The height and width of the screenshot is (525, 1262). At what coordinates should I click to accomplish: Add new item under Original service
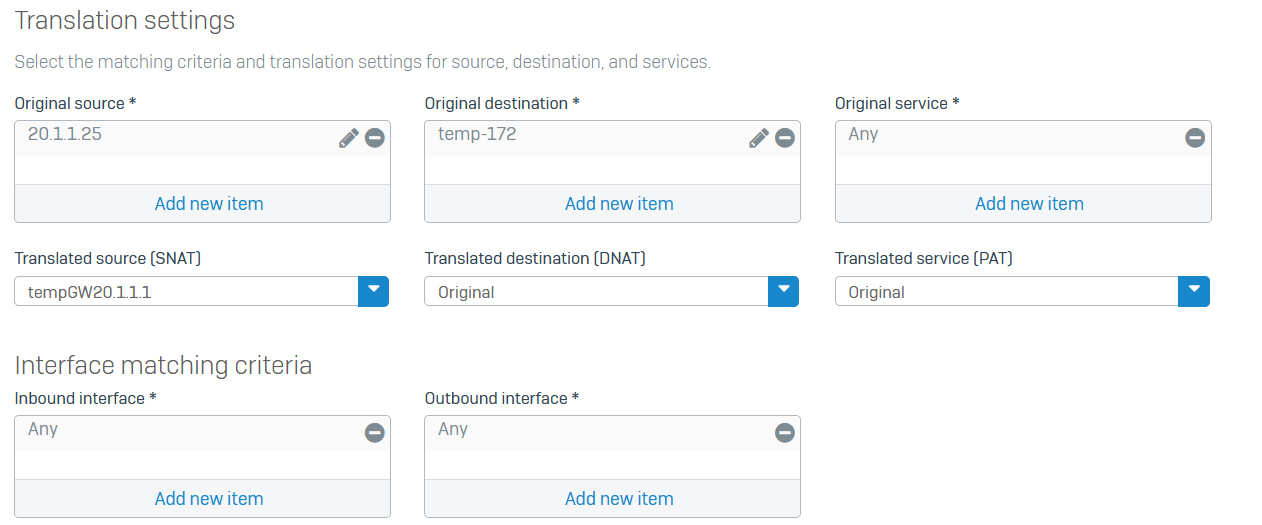[1029, 204]
